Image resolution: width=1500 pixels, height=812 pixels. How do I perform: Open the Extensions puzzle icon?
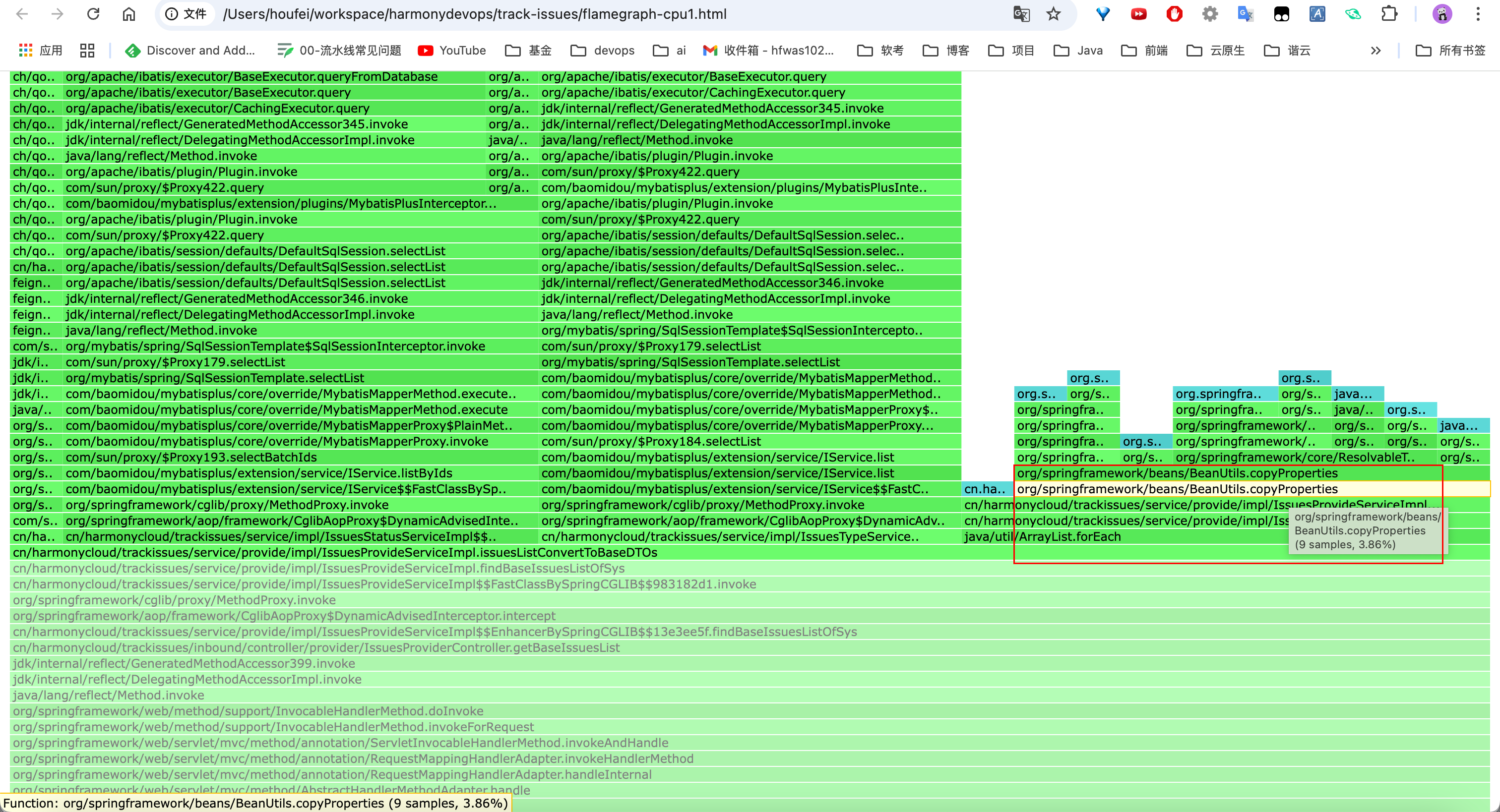click(x=1389, y=14)
